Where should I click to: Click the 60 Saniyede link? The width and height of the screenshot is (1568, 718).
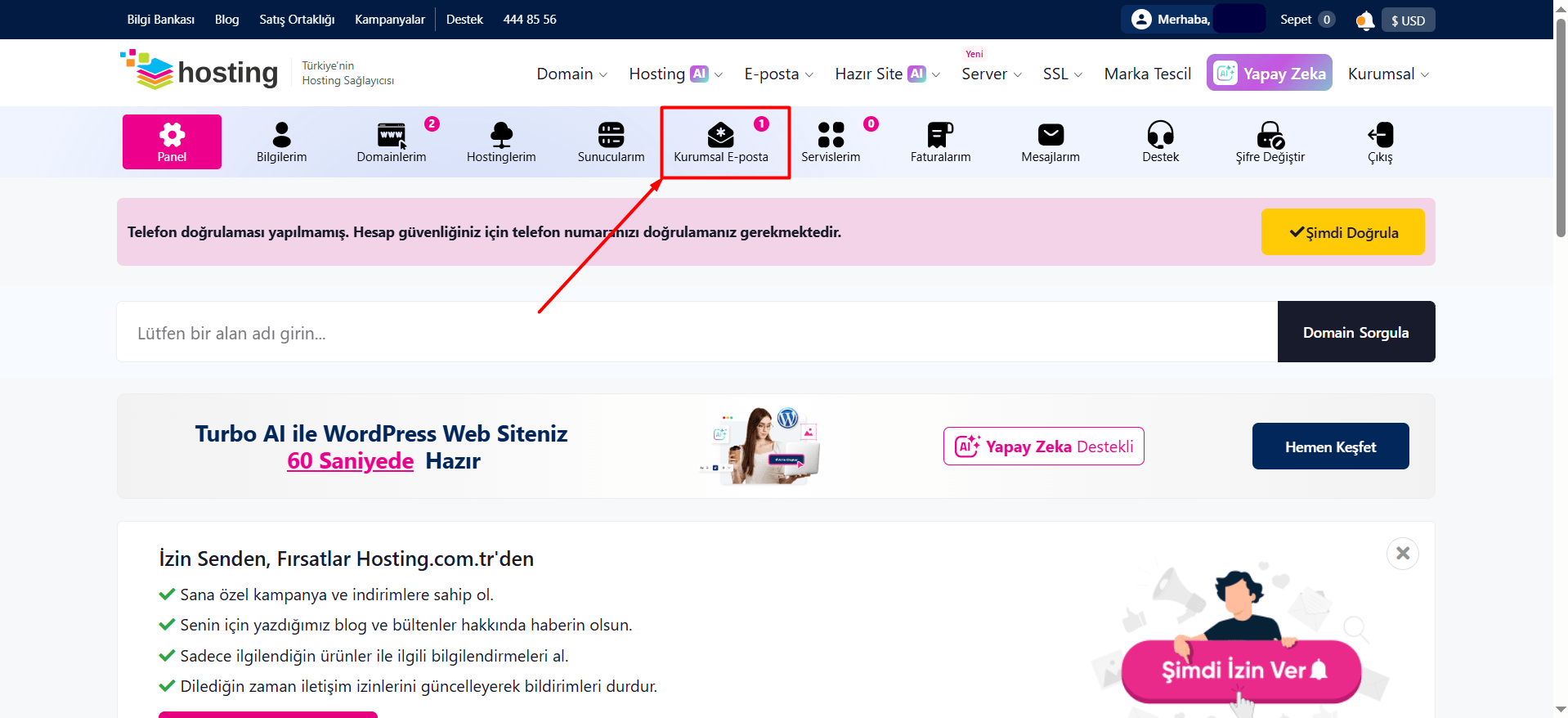coord(350,461)
